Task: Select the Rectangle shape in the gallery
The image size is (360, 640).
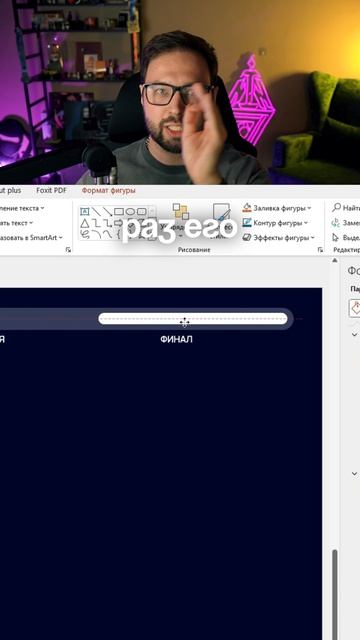Action: (119, 211)
